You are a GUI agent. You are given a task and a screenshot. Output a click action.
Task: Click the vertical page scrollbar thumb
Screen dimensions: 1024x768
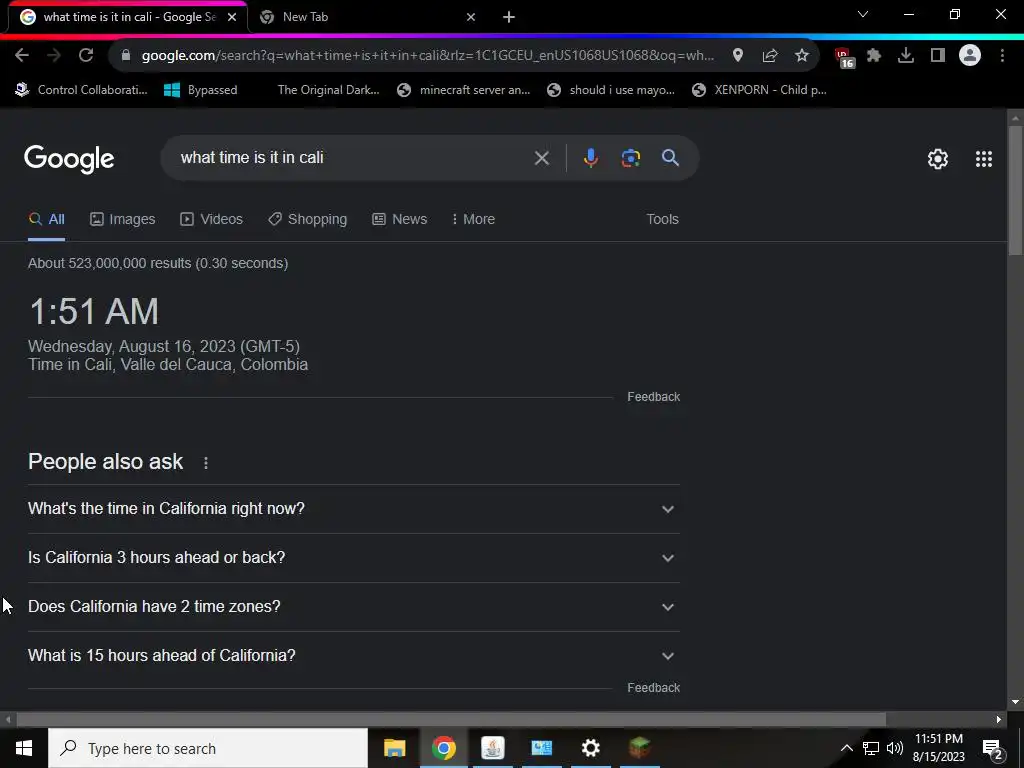1015,190
